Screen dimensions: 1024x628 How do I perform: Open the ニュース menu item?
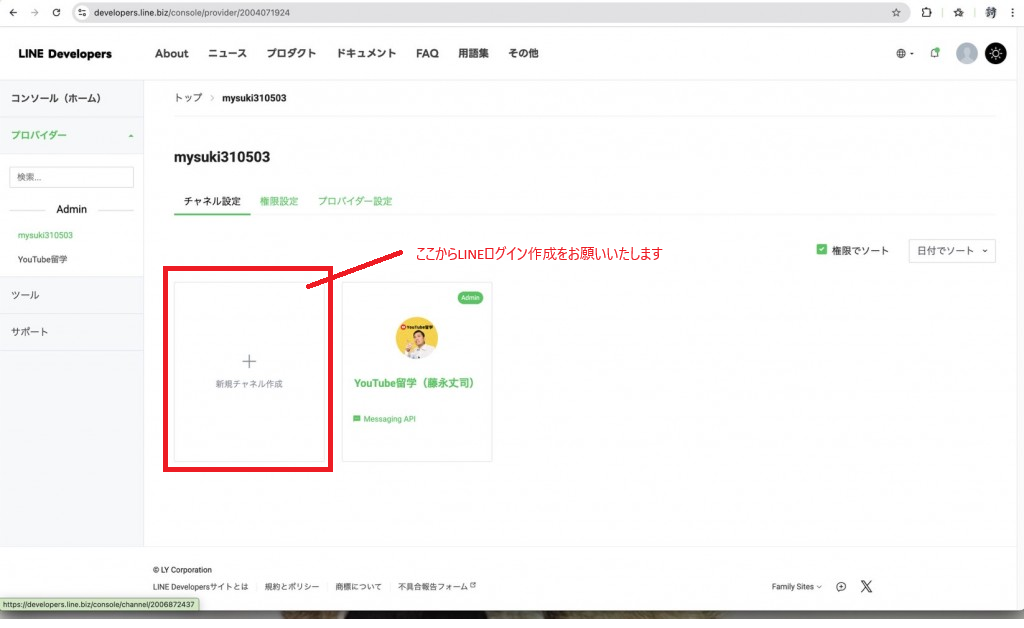[x=227, y=54]
